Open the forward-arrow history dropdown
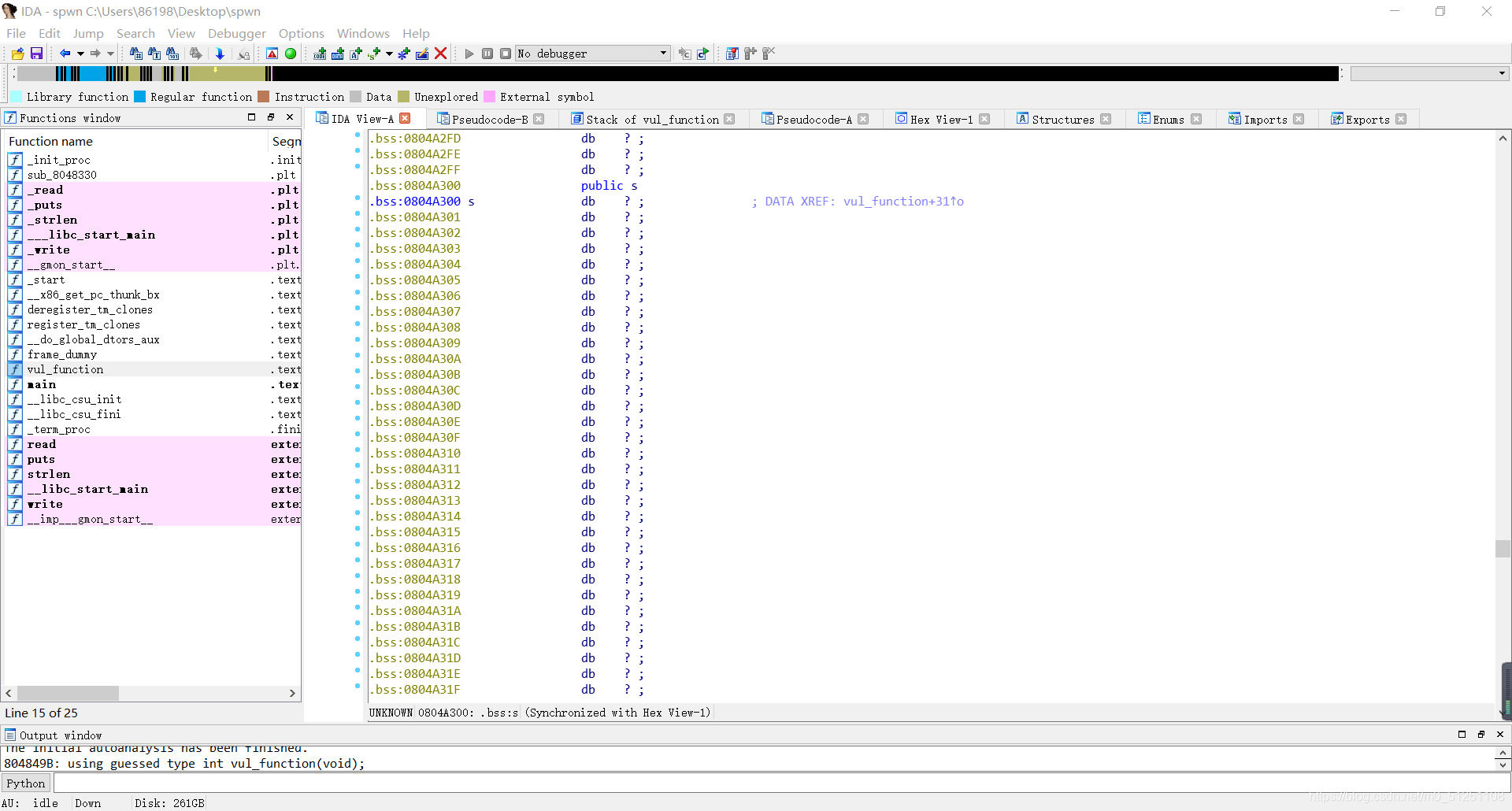1512x811 pixels. pos(110,54)
